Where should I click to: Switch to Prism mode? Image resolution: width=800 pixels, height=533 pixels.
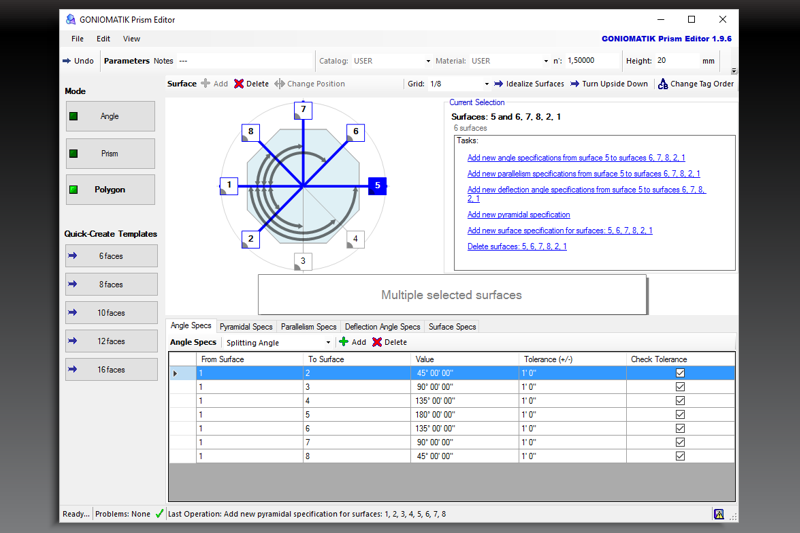click(110, 154)
